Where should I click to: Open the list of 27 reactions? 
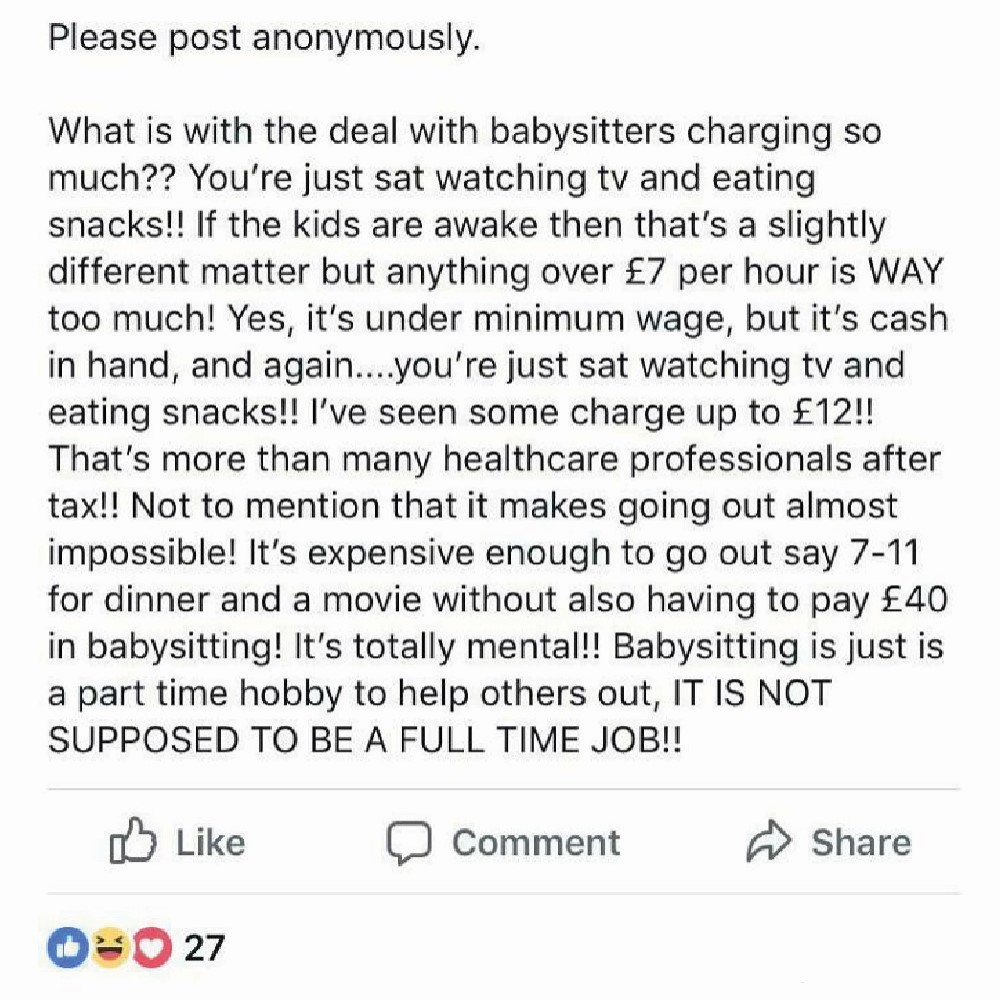[x=205, y=947]
